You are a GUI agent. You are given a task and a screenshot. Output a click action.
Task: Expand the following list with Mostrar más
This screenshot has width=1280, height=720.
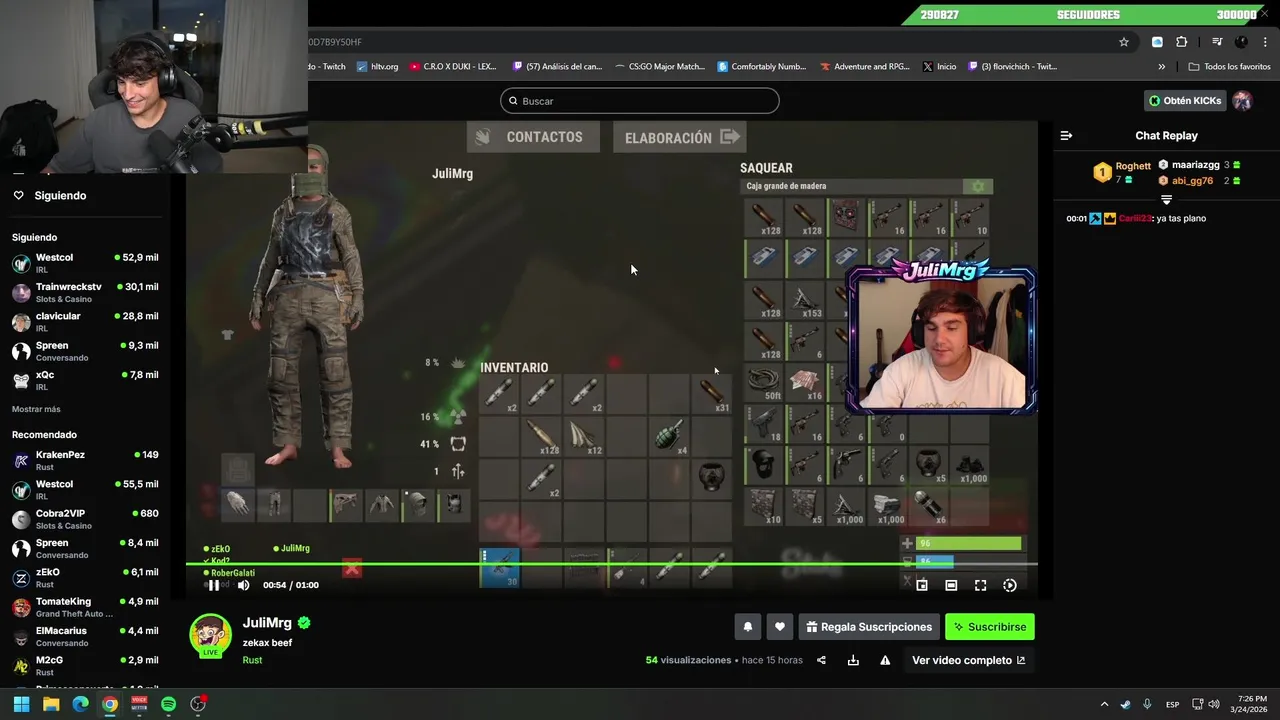(36, 409)
